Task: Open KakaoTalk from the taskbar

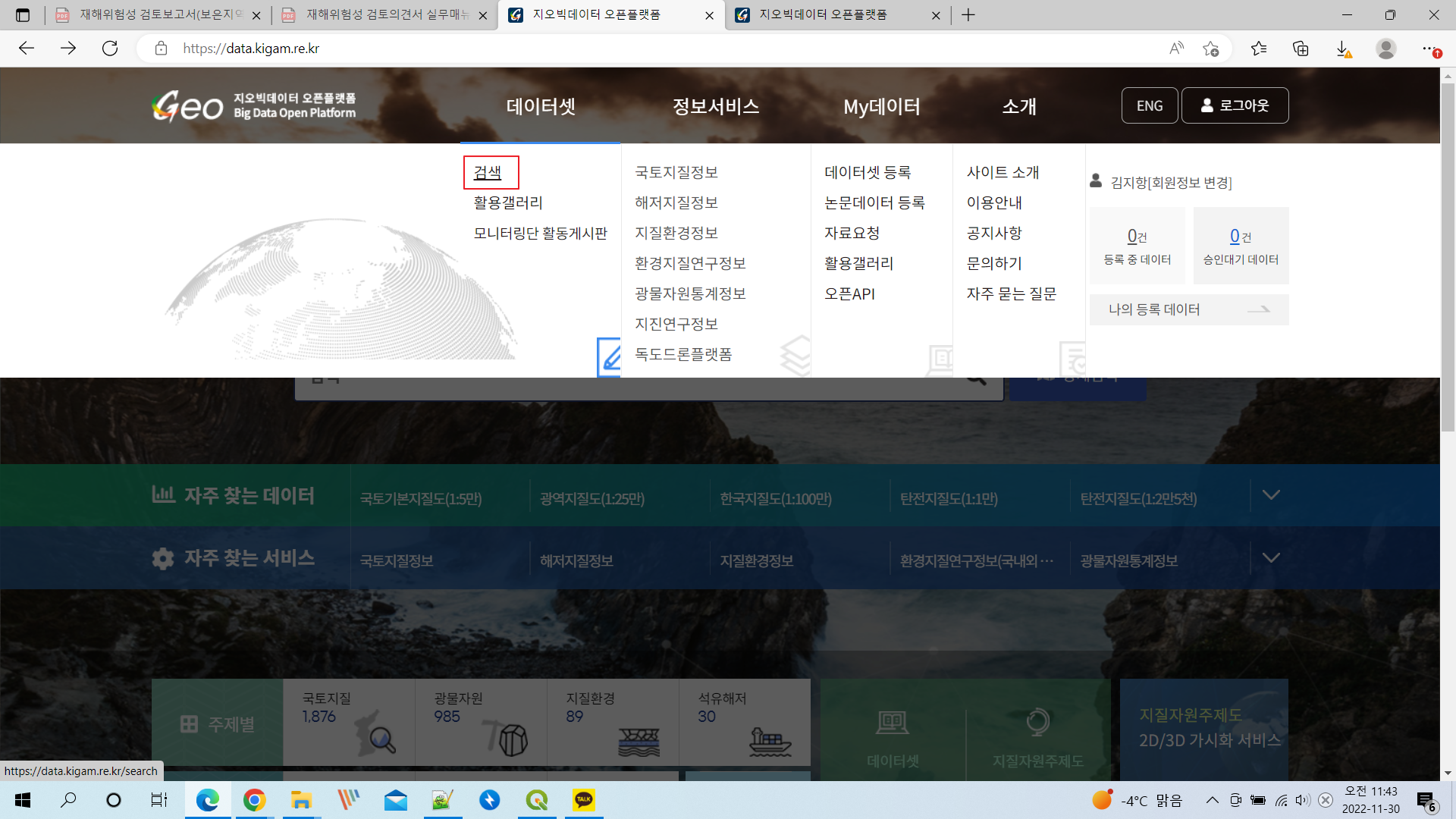Action: [584, 800]
